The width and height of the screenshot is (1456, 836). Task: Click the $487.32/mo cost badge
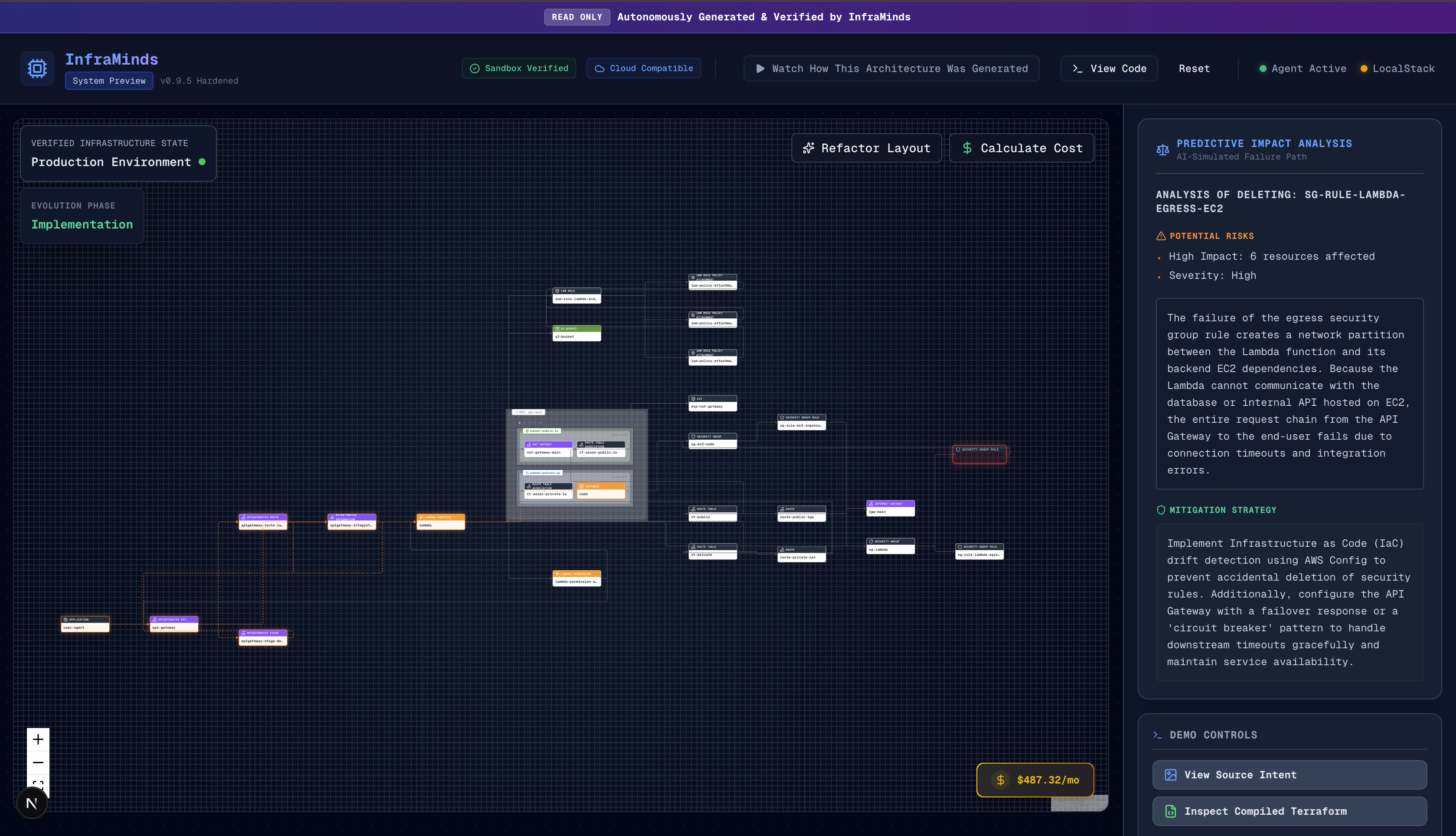click(1035, 780)
